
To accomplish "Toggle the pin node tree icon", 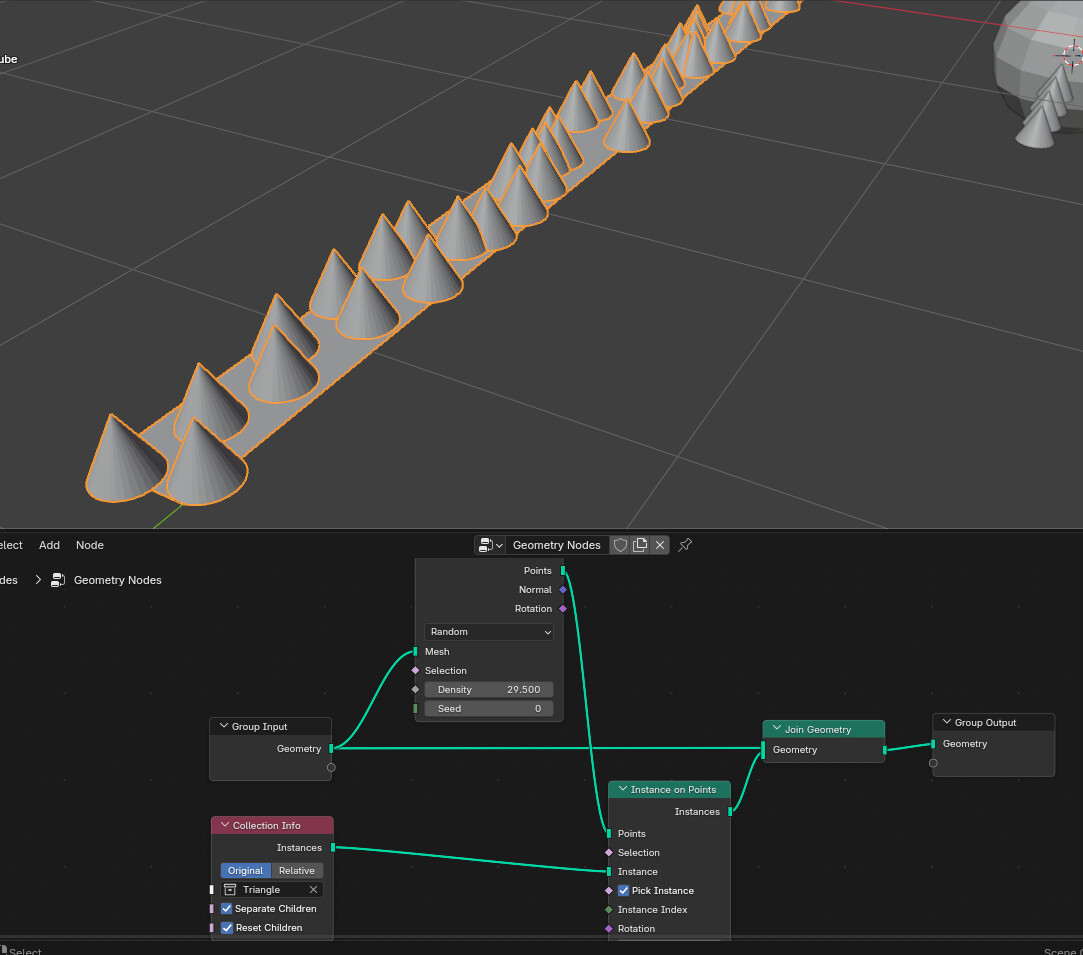I will coord(684,545).
